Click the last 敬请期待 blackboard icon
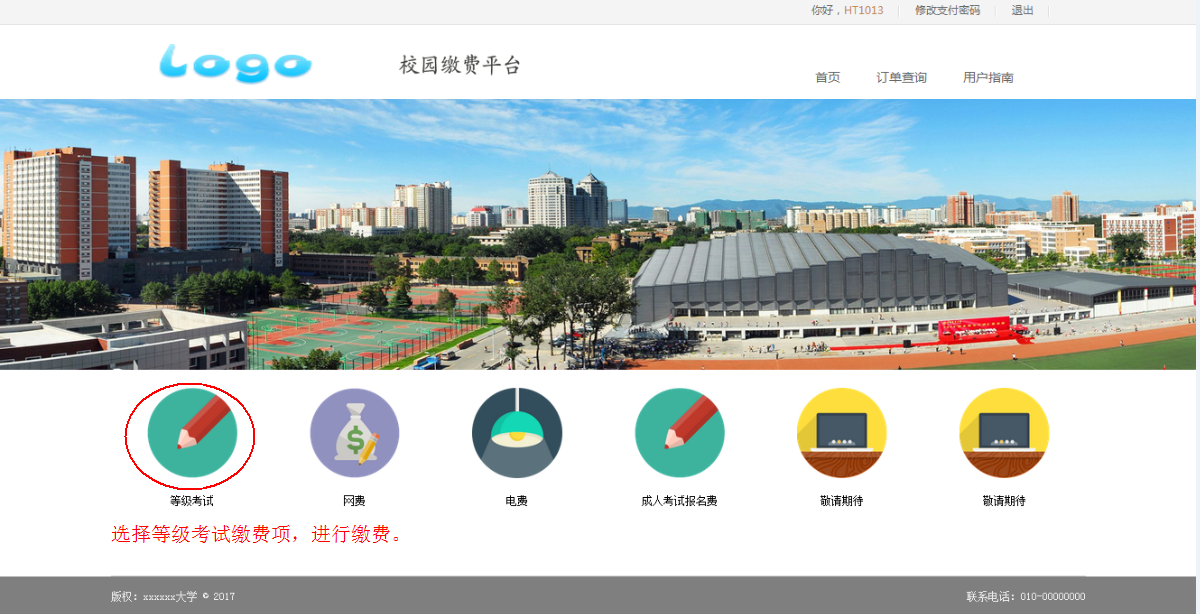The width and height of the screenshot is (1200, 614). [1004, 433]
